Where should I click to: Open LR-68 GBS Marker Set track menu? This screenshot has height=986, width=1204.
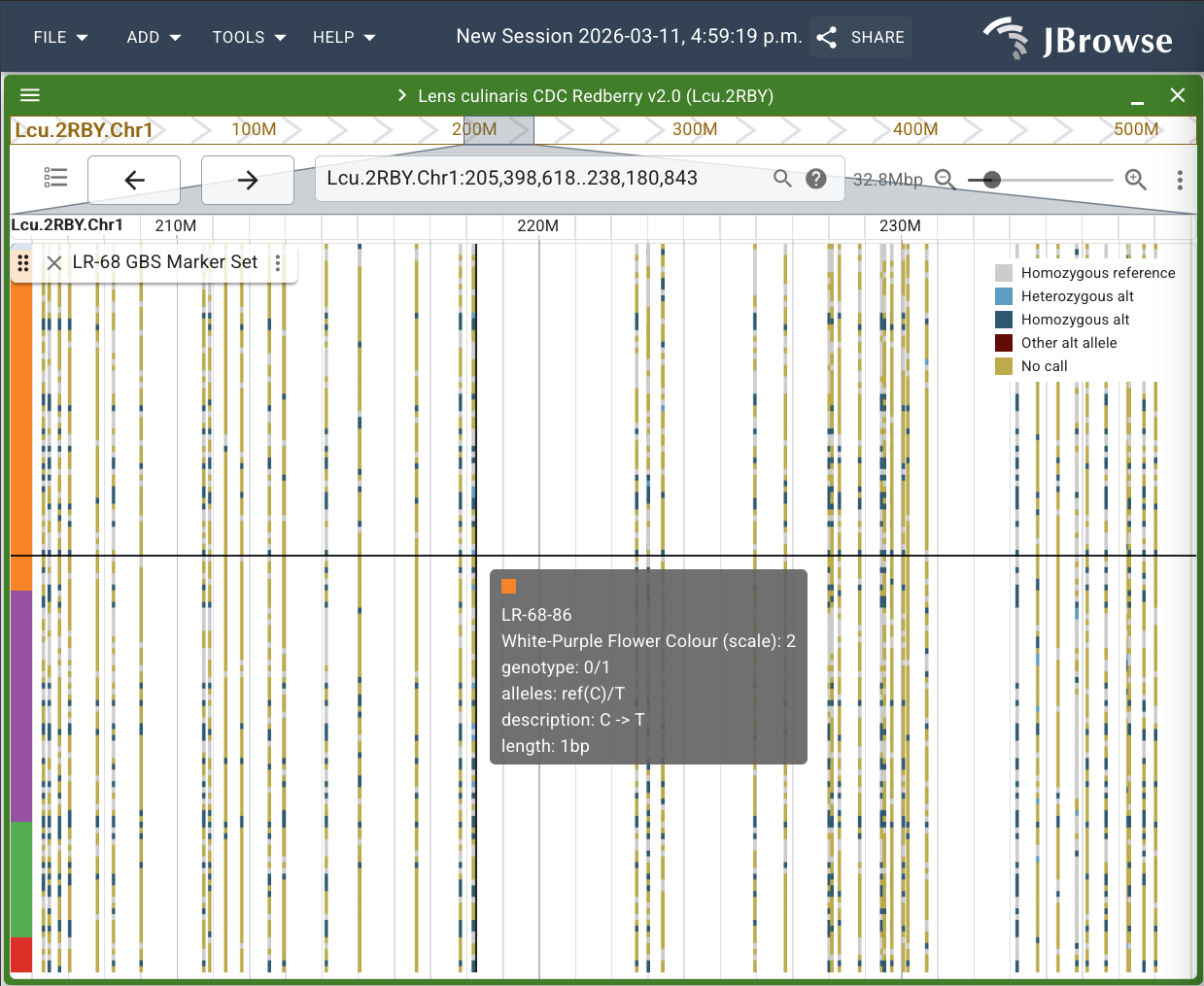(x=278, y=263)
